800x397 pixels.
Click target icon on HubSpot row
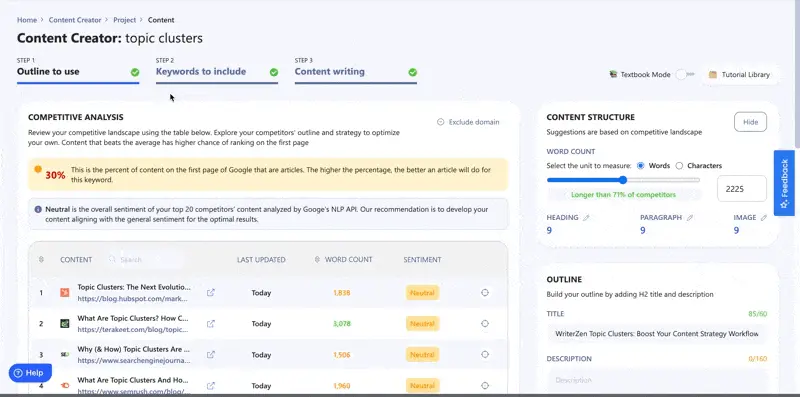[x=485, y=292]
